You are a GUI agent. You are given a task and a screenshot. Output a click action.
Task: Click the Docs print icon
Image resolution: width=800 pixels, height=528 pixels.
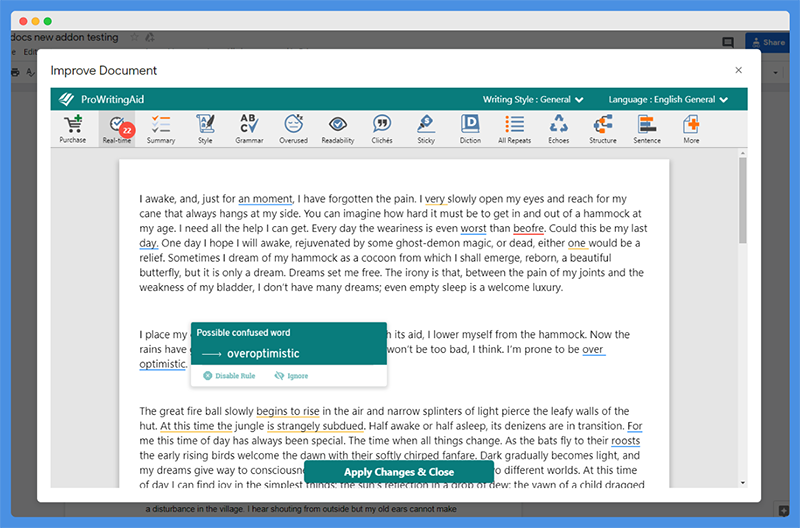pos(15,72)
